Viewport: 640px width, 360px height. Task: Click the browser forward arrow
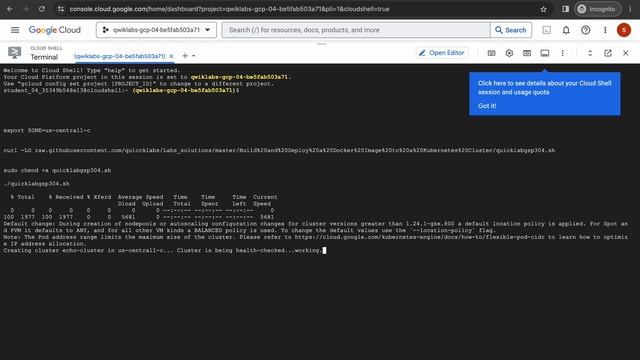[26, 9]
